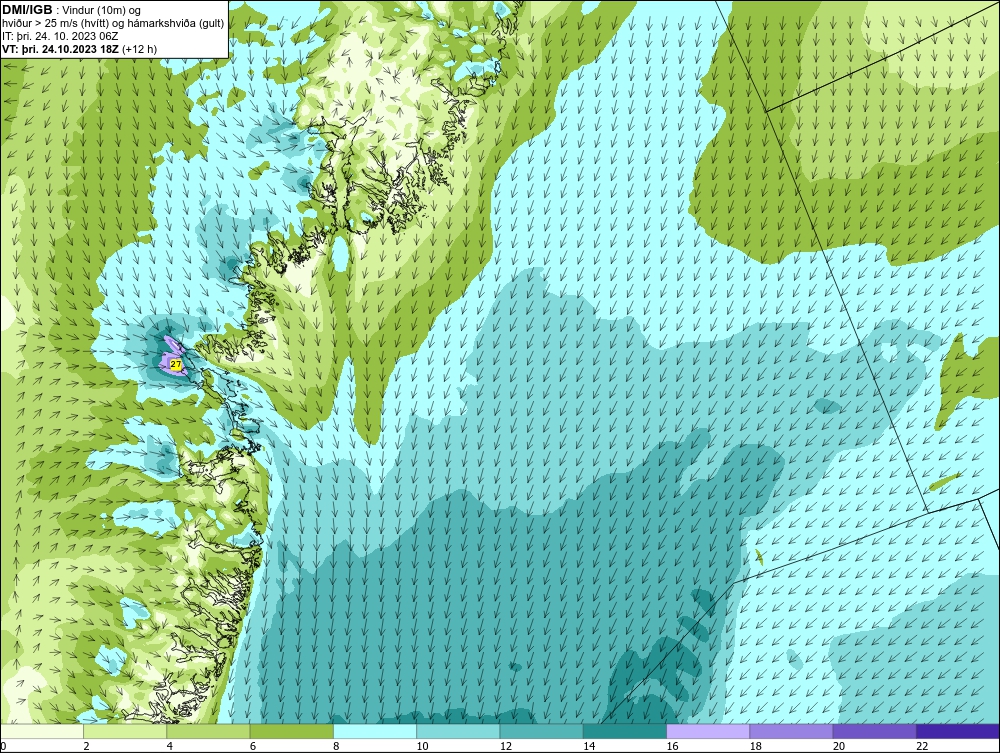The width and height of the screenshot is (1000, 753).
Task: Click the legend tick label '2'
Action: point(87,747)
